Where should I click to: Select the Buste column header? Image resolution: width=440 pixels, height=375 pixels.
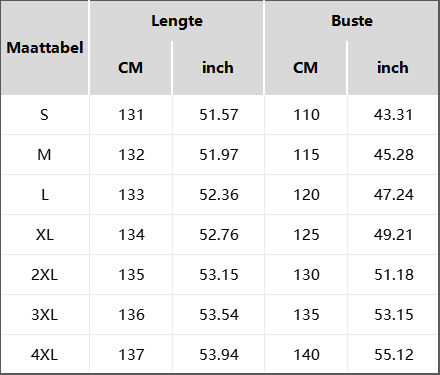click(352, 21)
